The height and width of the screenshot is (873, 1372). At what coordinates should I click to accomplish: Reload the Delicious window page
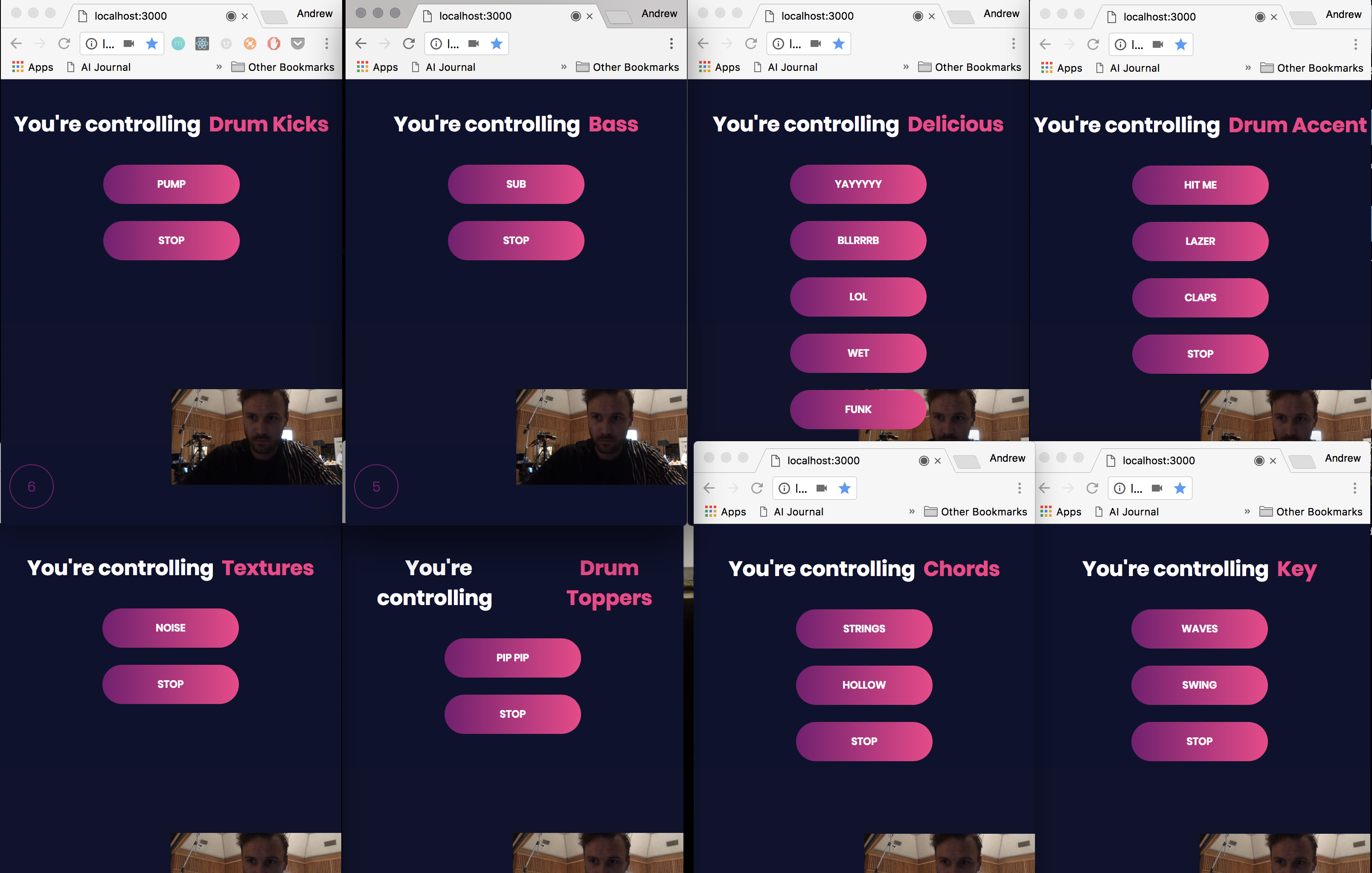click(x=751, y=43)
